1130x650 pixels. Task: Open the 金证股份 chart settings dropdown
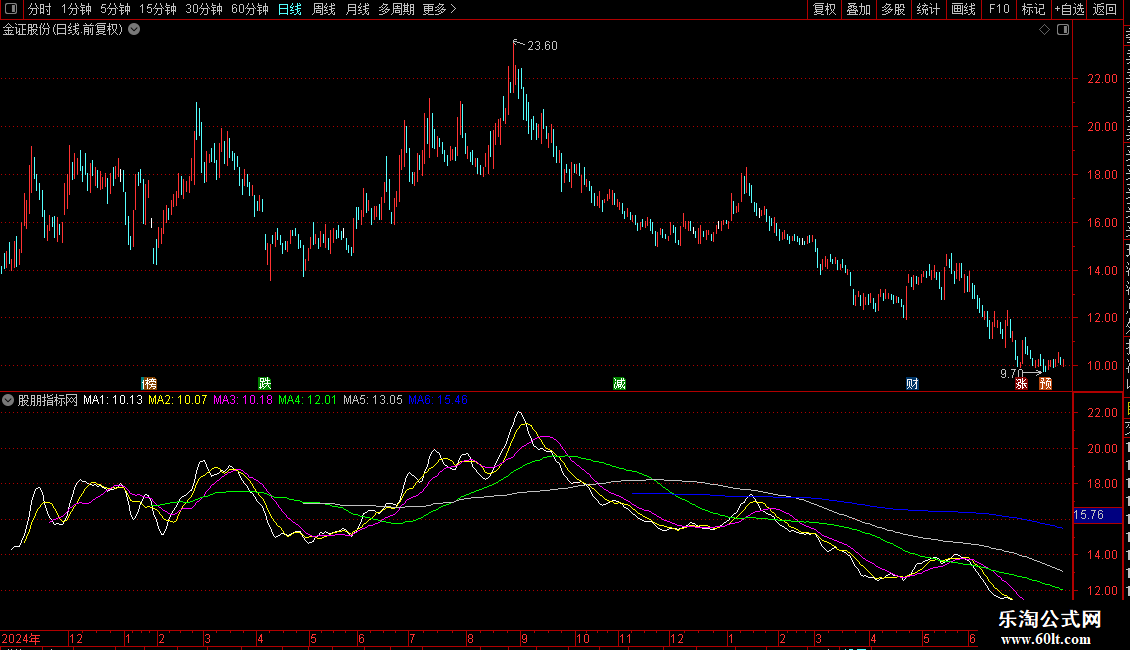[134, 30]
